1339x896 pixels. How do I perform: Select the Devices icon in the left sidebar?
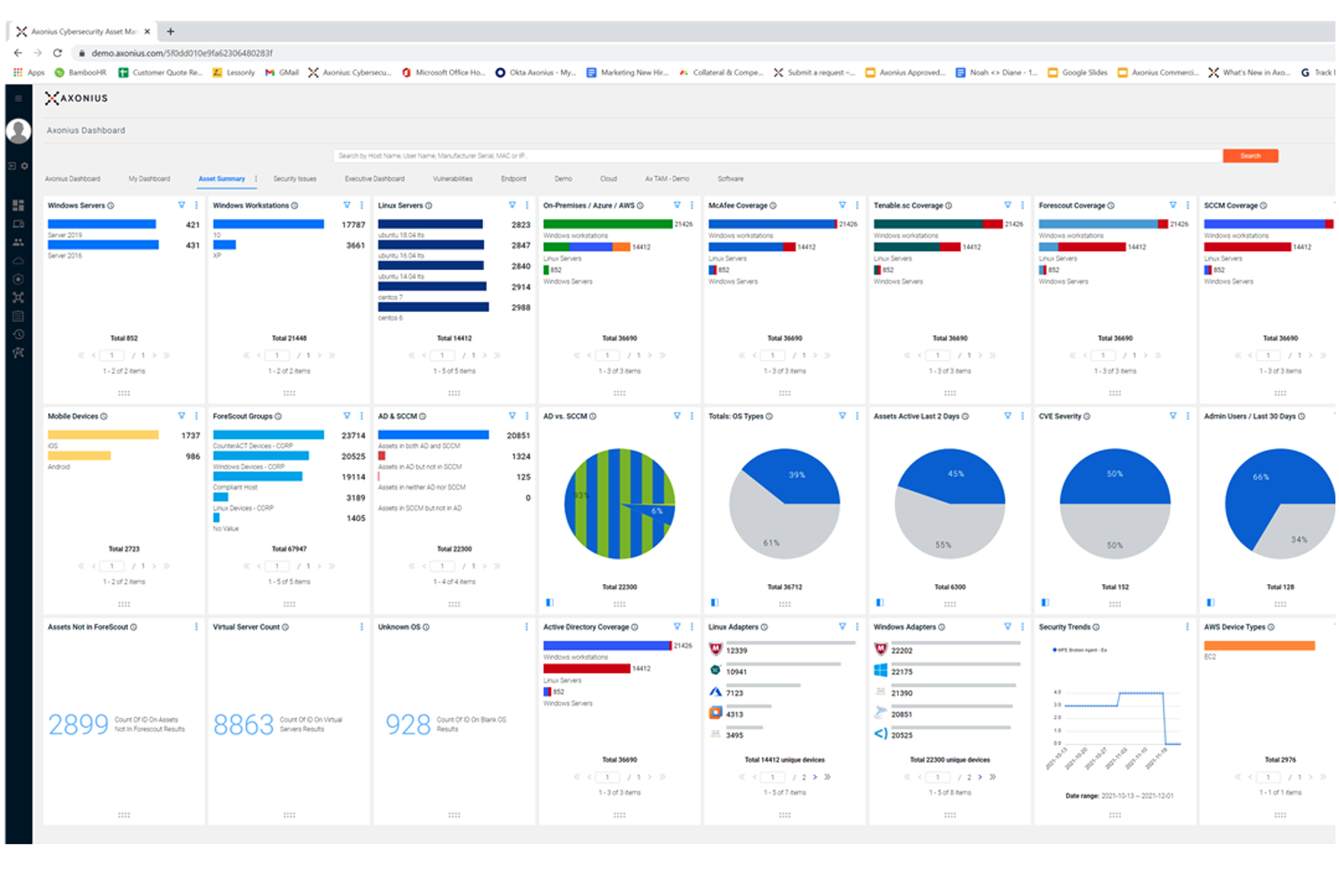coord(18,224)
